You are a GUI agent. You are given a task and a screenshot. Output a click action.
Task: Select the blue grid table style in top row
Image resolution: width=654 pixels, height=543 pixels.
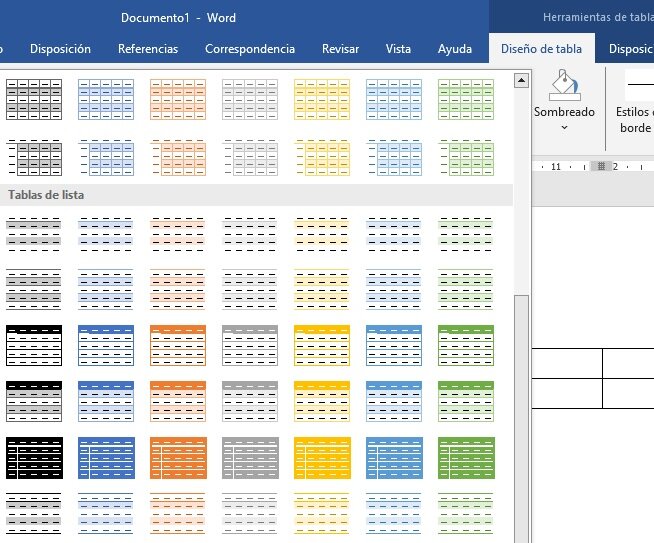pos(106,99)
